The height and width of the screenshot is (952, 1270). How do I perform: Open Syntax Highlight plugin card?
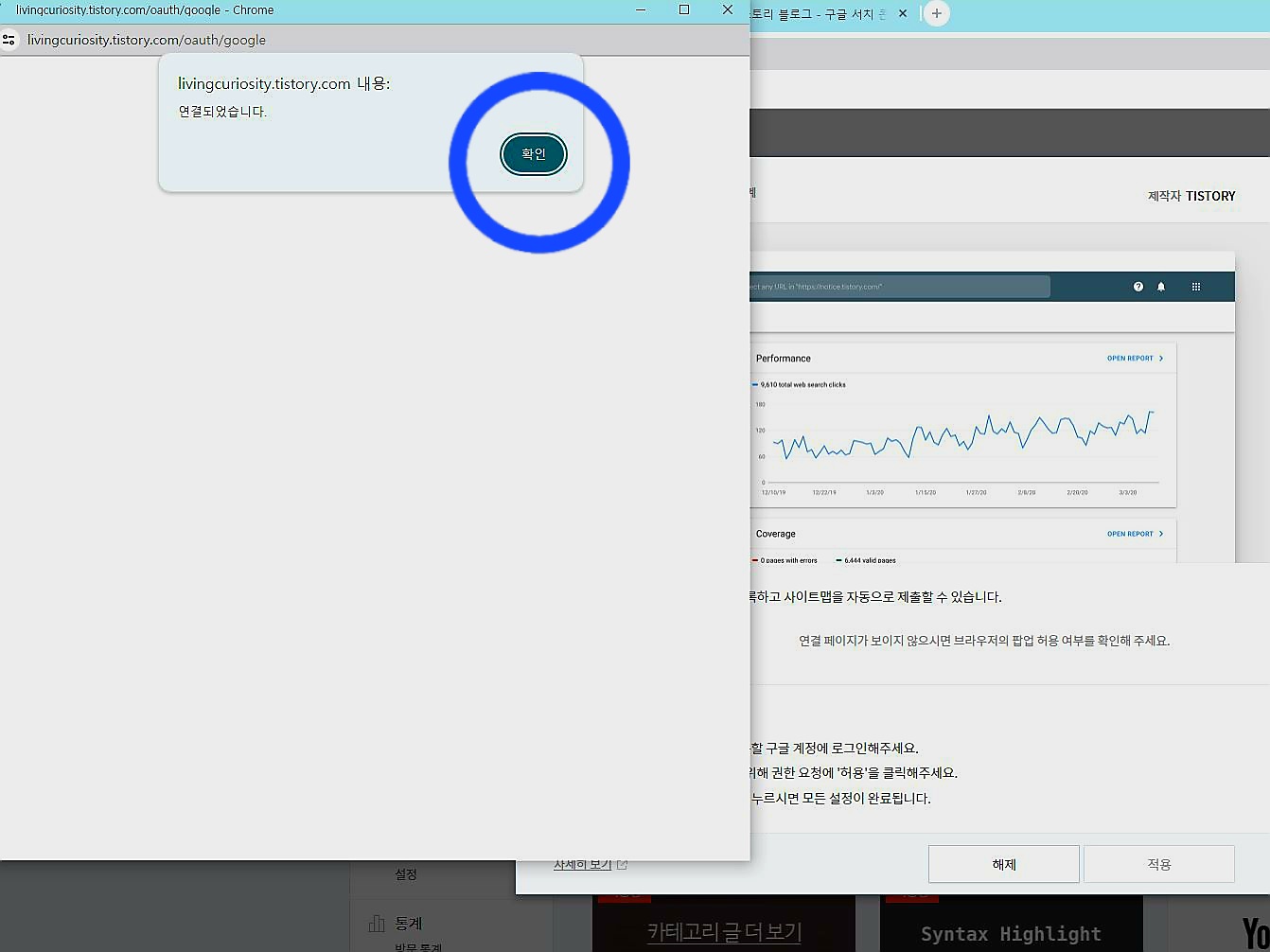[x=1012, y=924]
